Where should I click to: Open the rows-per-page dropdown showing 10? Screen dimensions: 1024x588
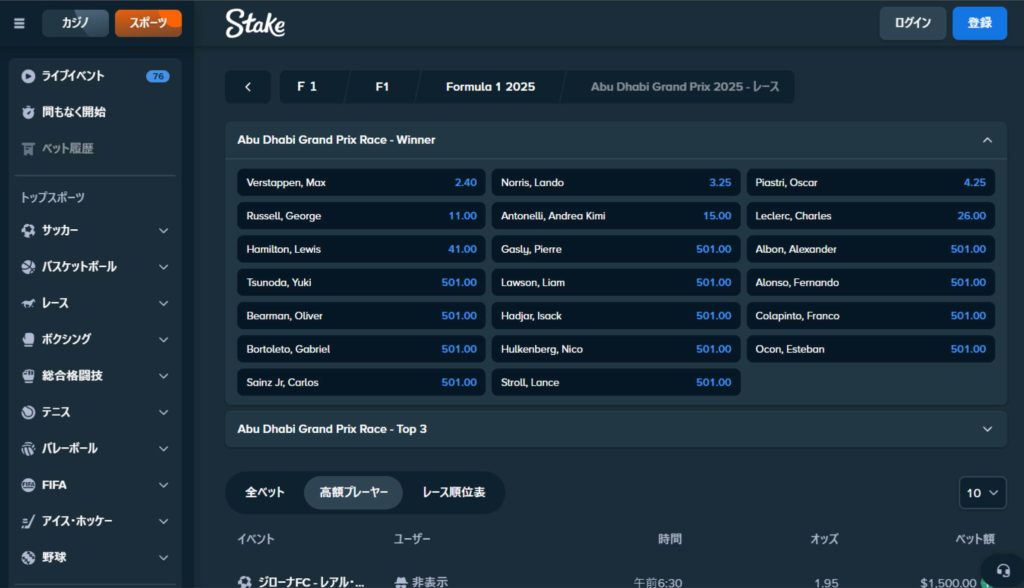coord(982,493)
